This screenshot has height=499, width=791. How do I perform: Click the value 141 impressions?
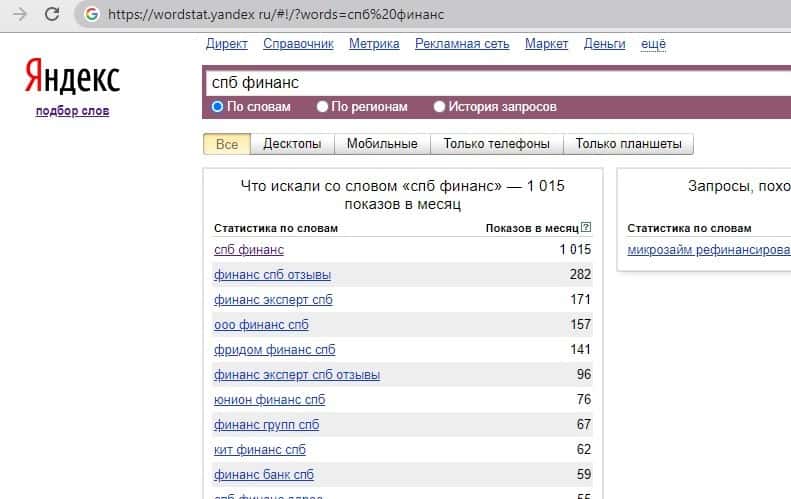point(581,349)
